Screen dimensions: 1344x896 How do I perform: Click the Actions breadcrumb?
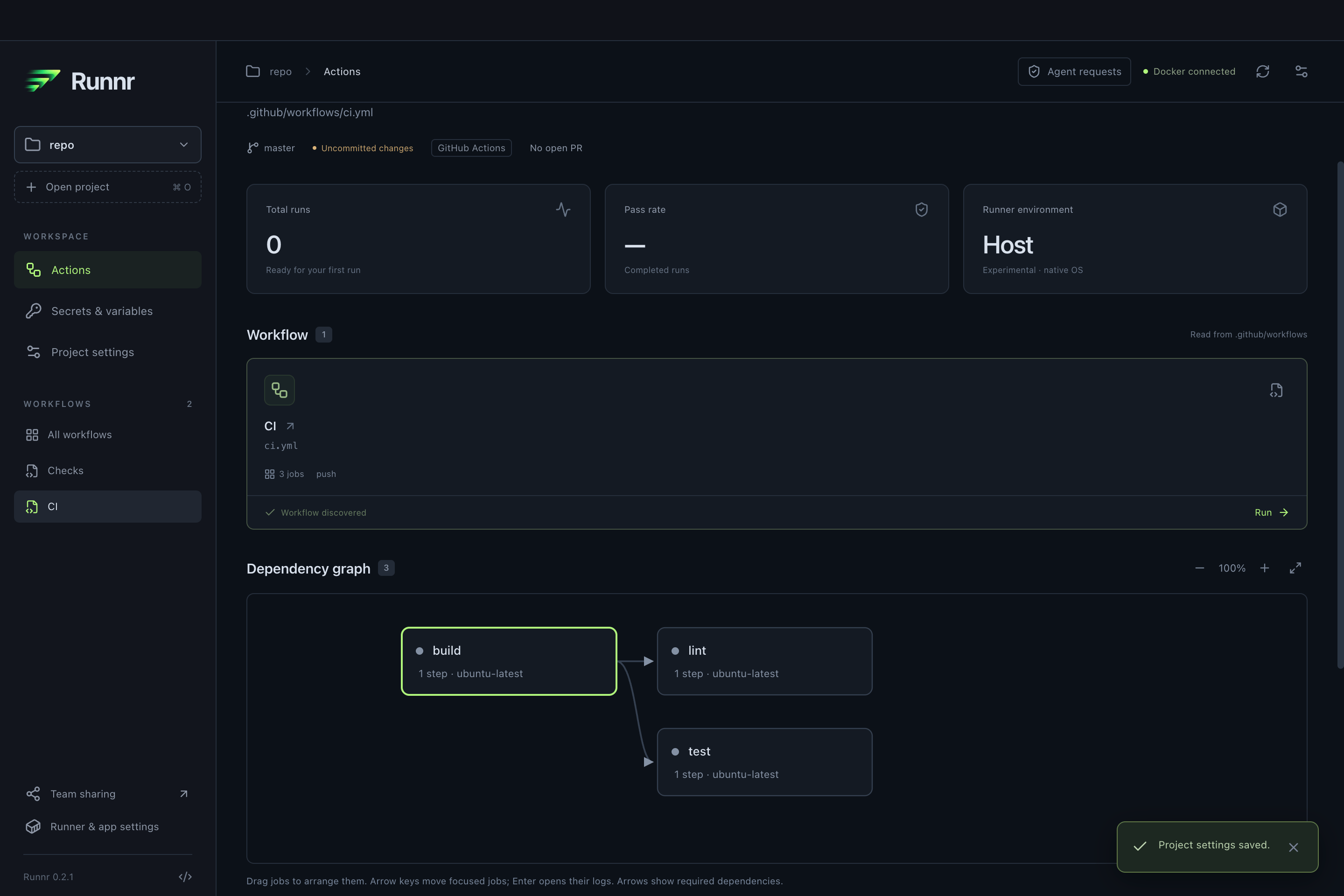(342, 71)
